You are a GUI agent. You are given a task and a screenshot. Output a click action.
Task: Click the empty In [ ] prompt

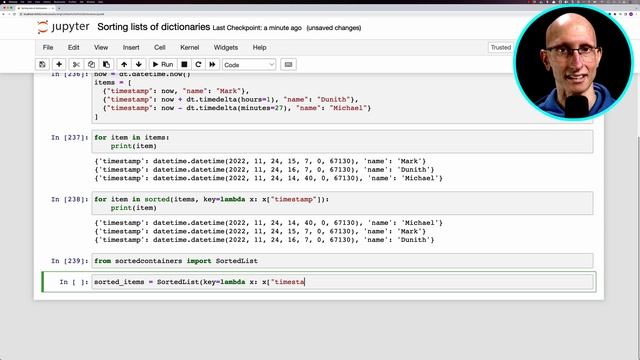point(73,282)
